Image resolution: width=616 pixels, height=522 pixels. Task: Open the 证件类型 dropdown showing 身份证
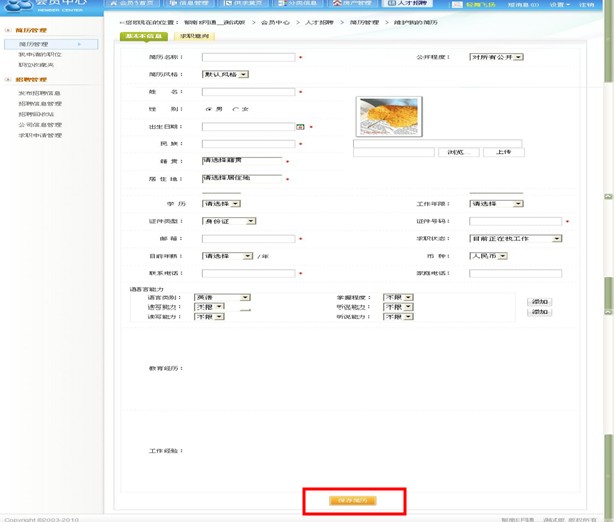(x=229, y=221)
